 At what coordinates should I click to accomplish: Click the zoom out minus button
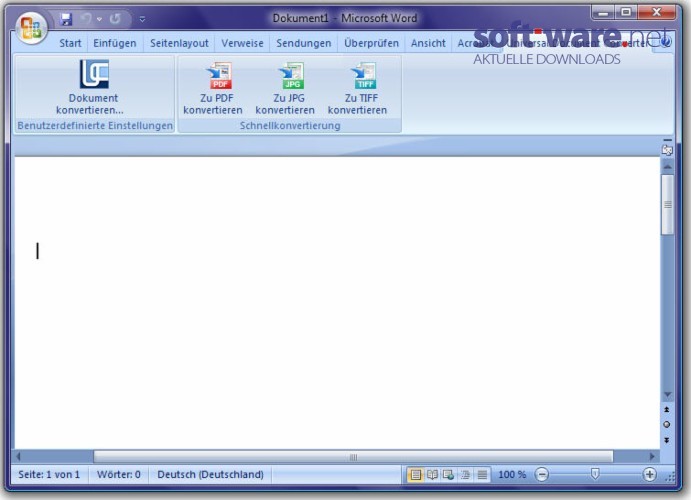[542, 474]
